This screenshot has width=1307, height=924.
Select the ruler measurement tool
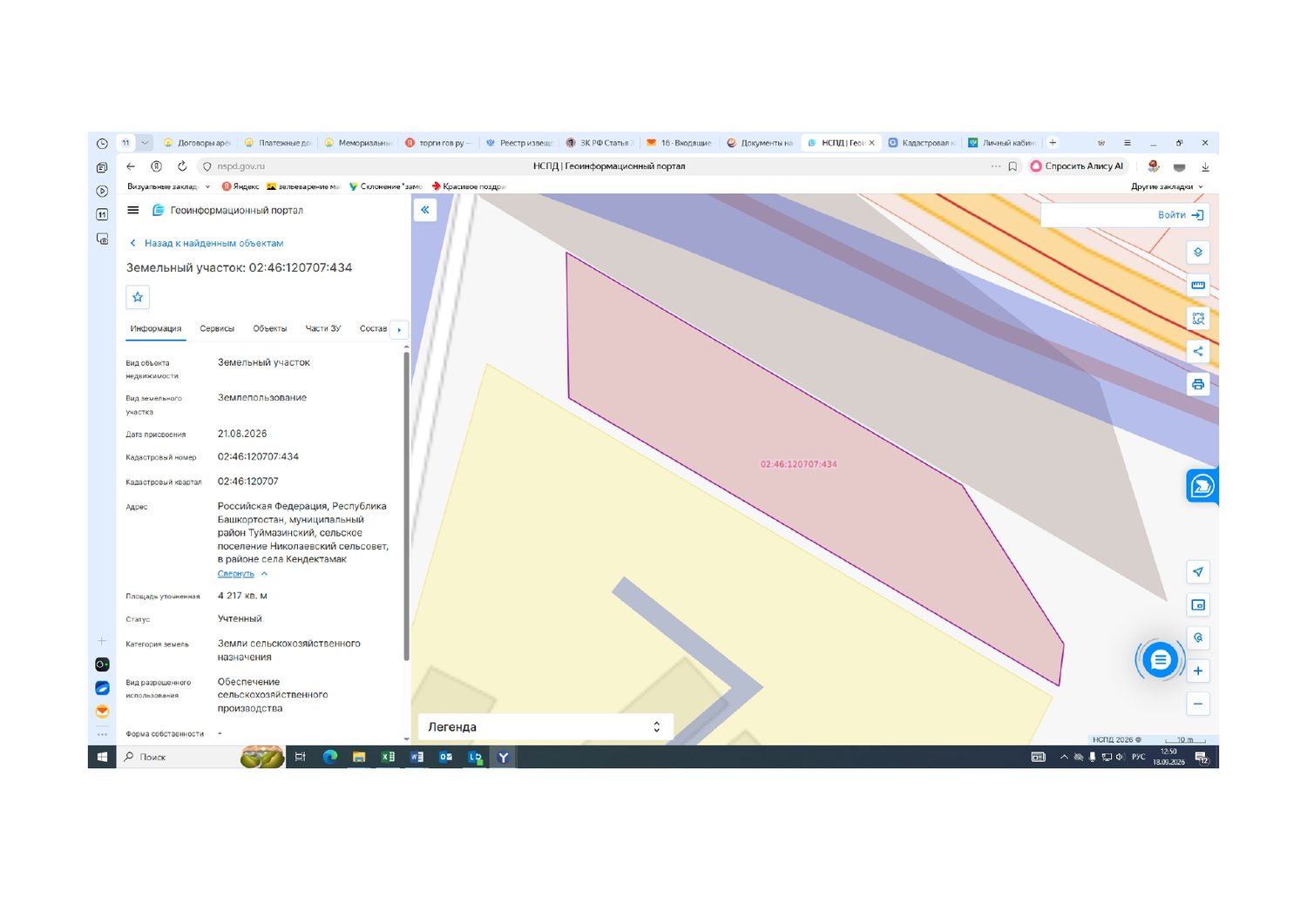tap(1198, 285)
